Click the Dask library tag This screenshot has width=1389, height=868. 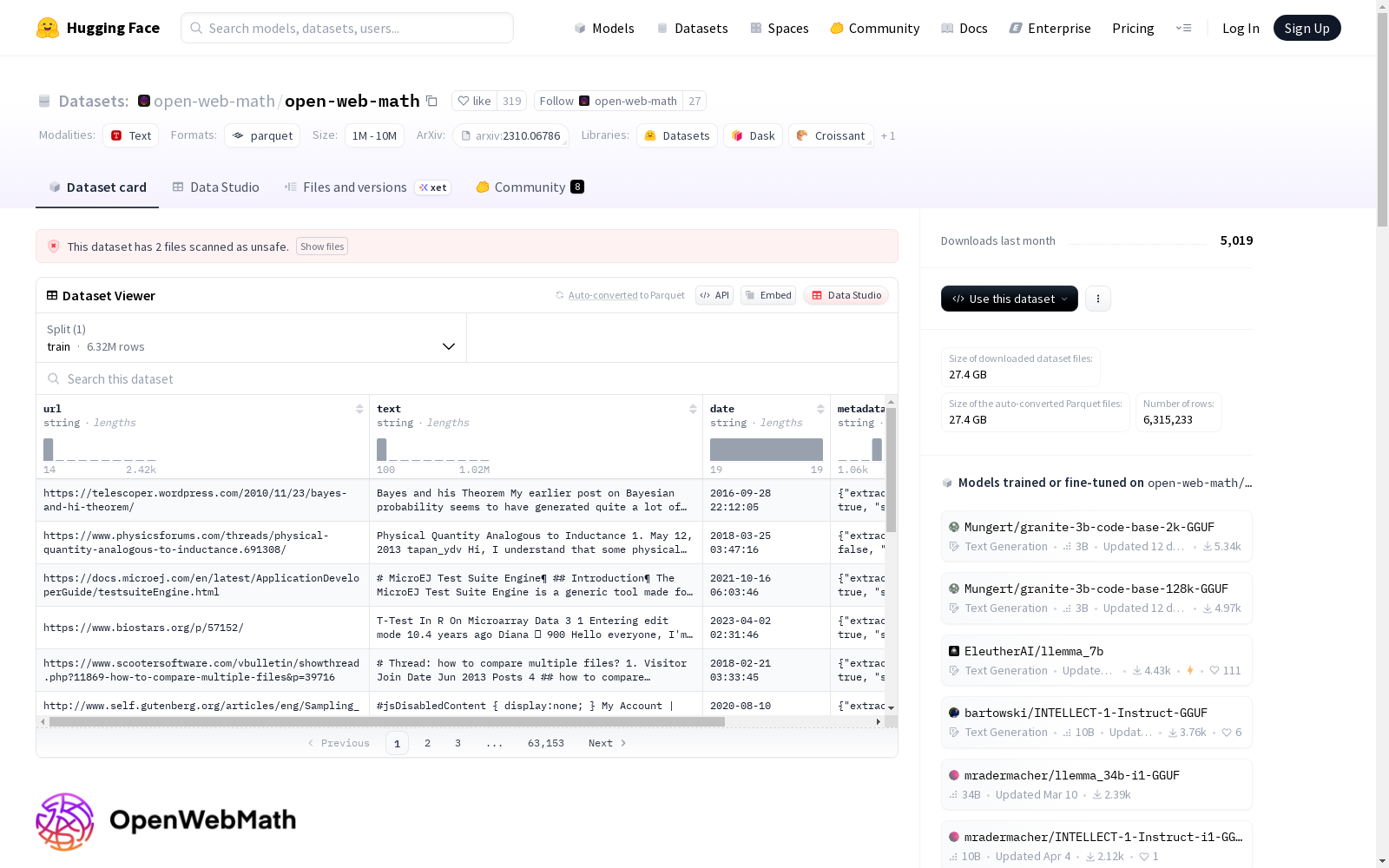click(x=753, y=135)
